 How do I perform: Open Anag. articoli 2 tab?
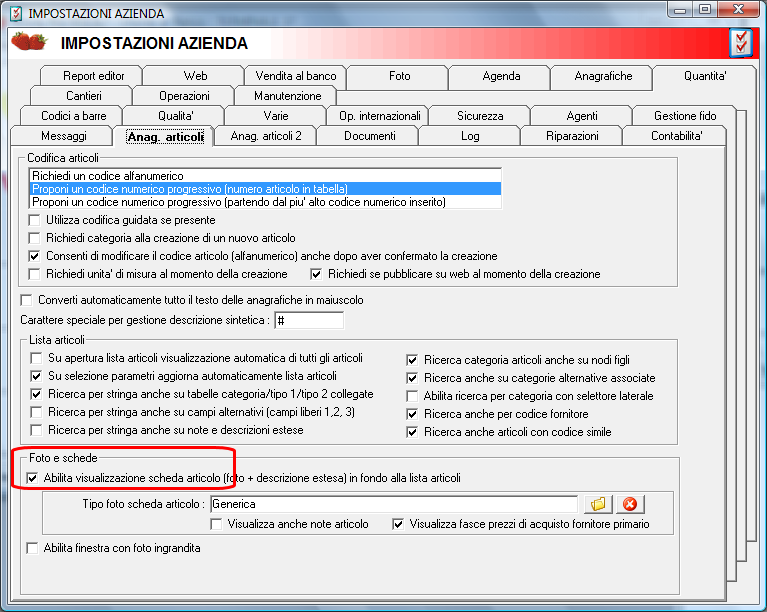[266, 136]
